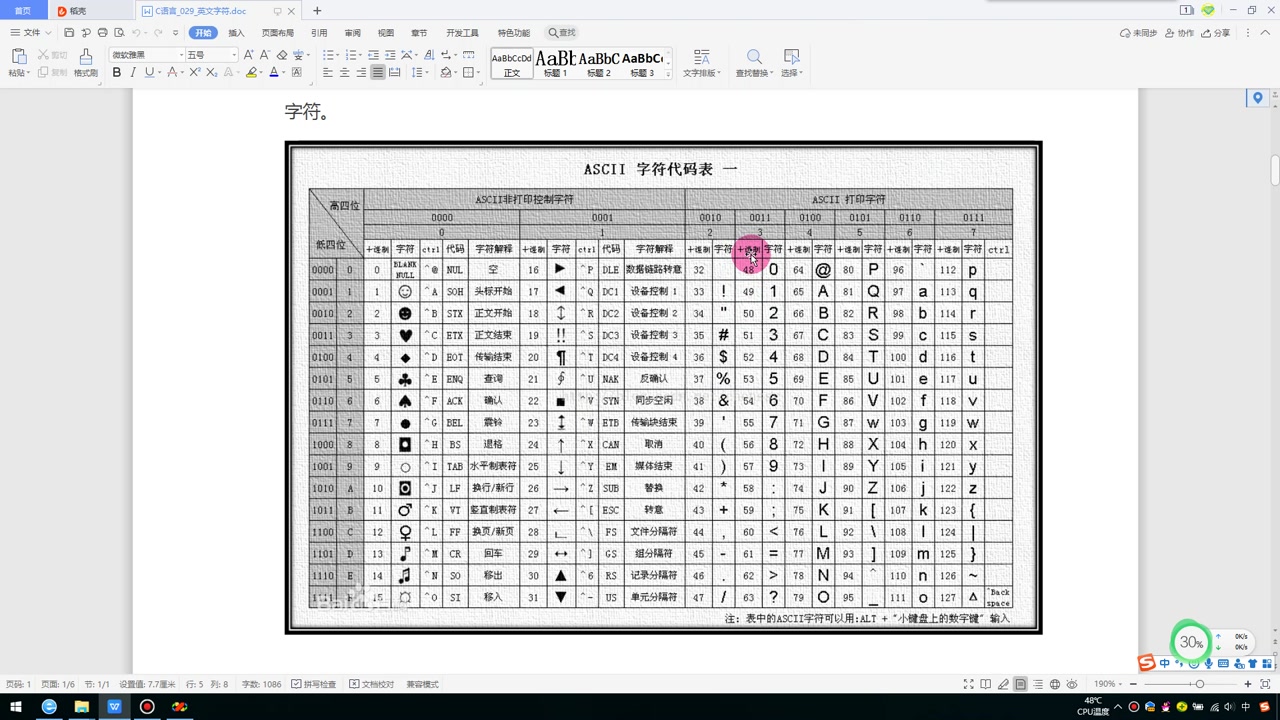Open the font size dropdown (五号)
This screenshot has height=720, width=1280.
tap(234, 55)
